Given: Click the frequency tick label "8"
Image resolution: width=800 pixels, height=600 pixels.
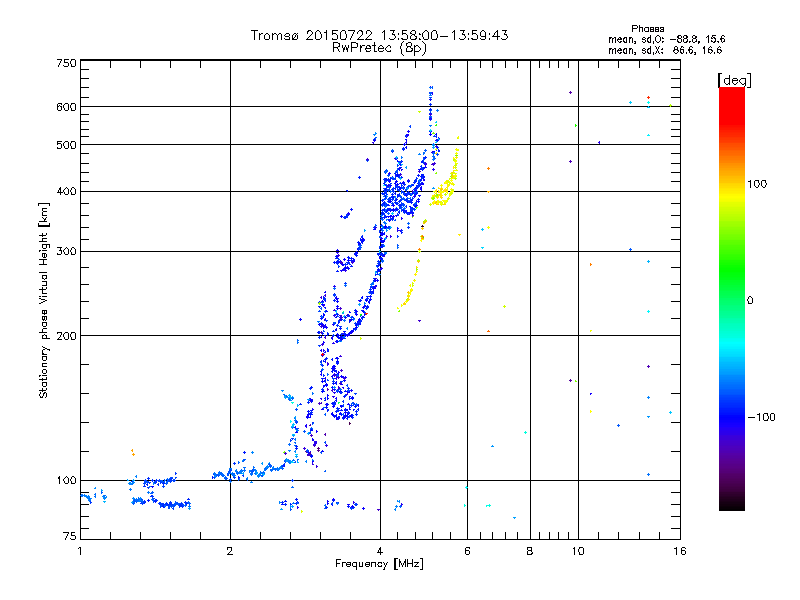Looking at the screenshot, I should pos(530,551).
